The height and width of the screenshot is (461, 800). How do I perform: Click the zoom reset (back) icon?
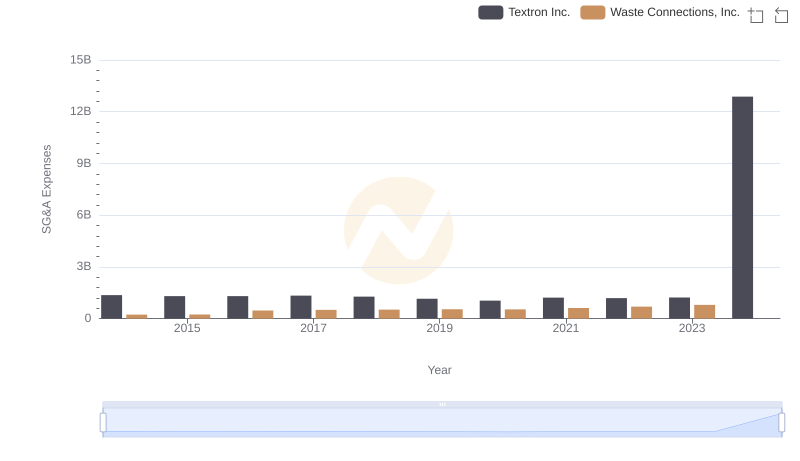pyautogui.click(x=781, y=15)
